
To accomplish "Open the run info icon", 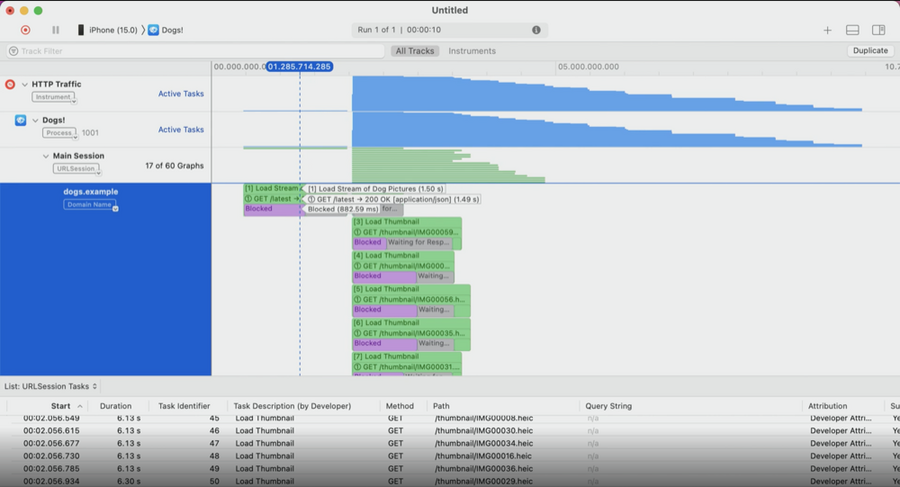I will point(536,30).
